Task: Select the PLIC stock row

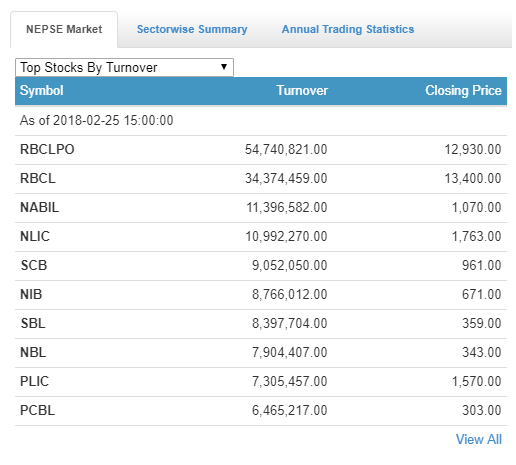Action: 261,382
